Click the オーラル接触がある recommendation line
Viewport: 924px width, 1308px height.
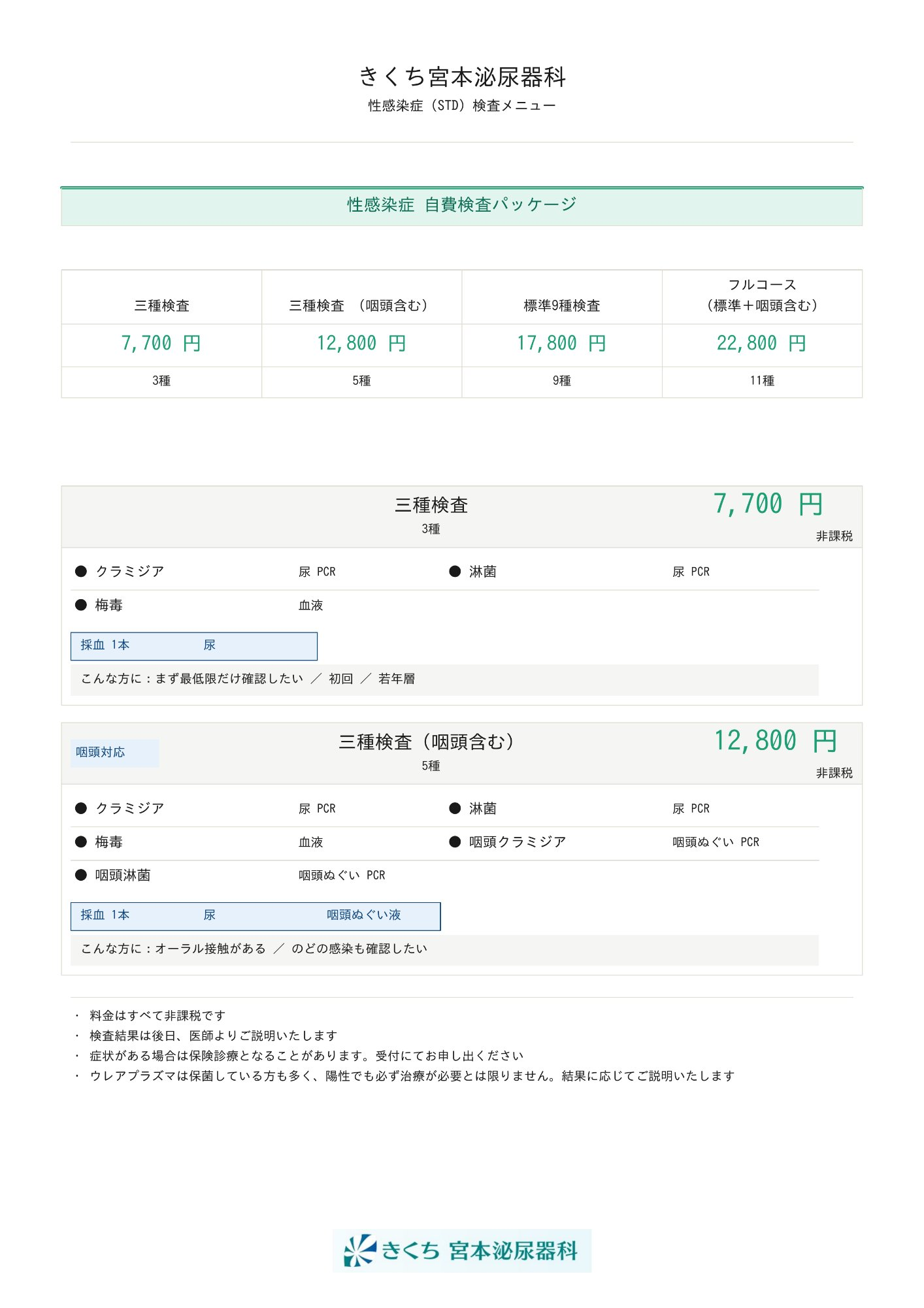coord(210,949)
